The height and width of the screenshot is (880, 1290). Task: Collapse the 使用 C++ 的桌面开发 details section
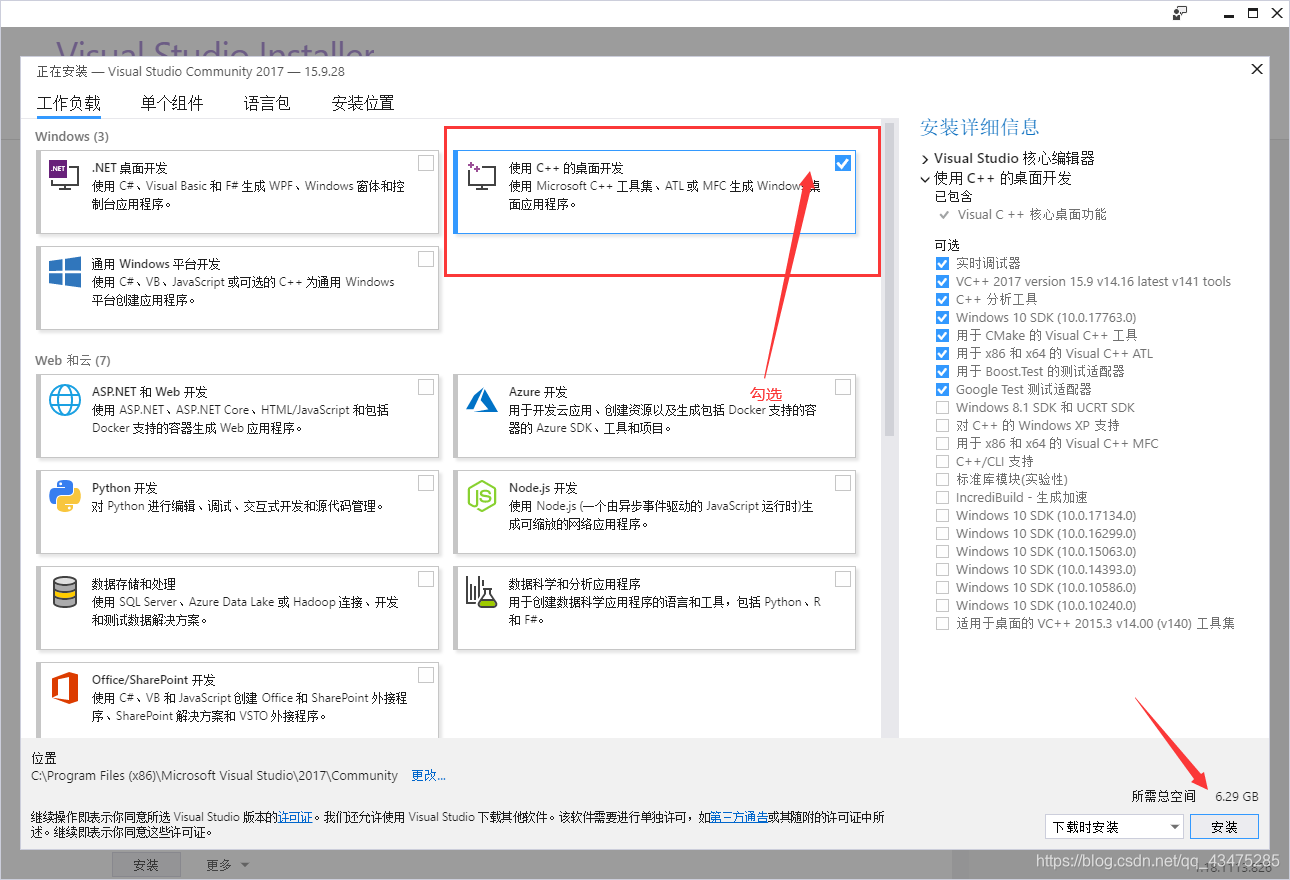pos(925,179)
